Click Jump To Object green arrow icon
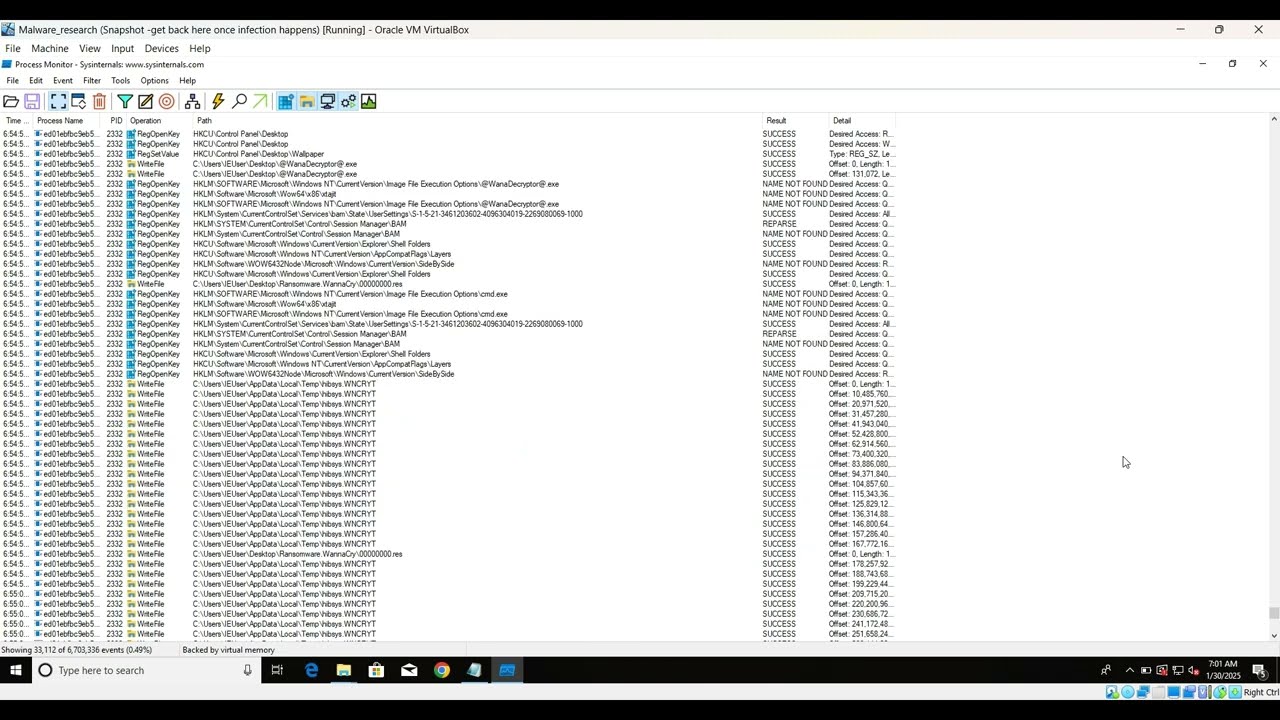Viewport: 1280px width, 720px height. point(260,101)
